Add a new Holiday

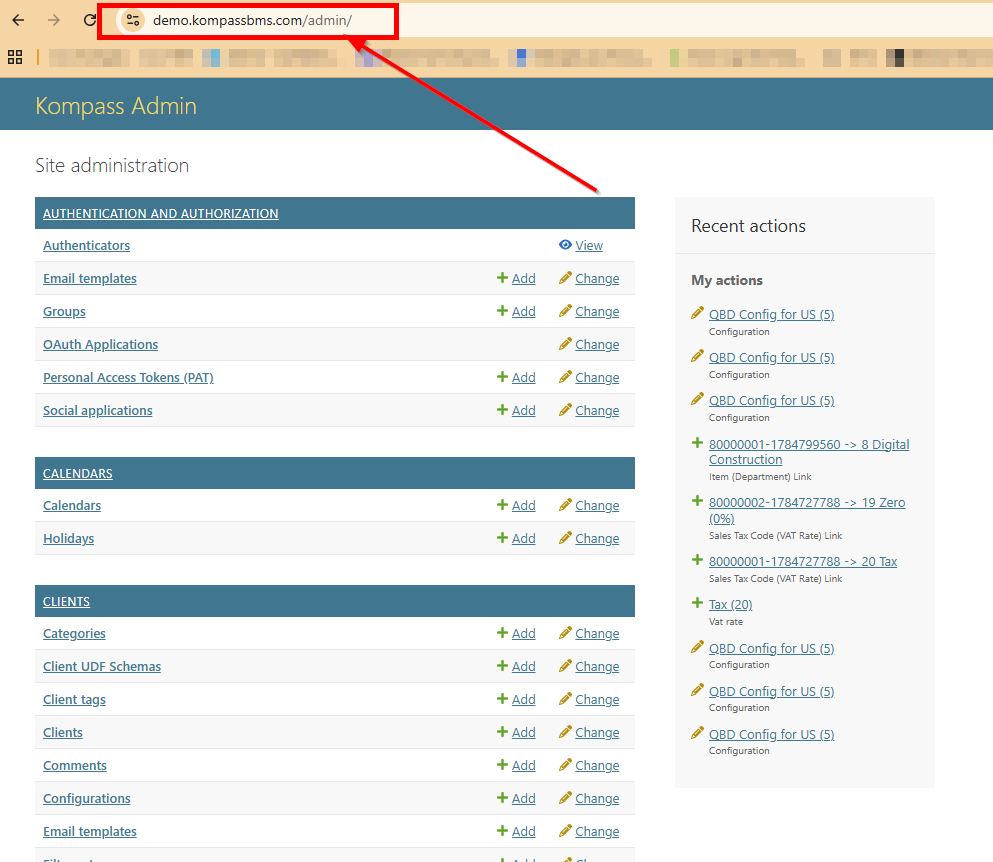click(x=516, y=538)
